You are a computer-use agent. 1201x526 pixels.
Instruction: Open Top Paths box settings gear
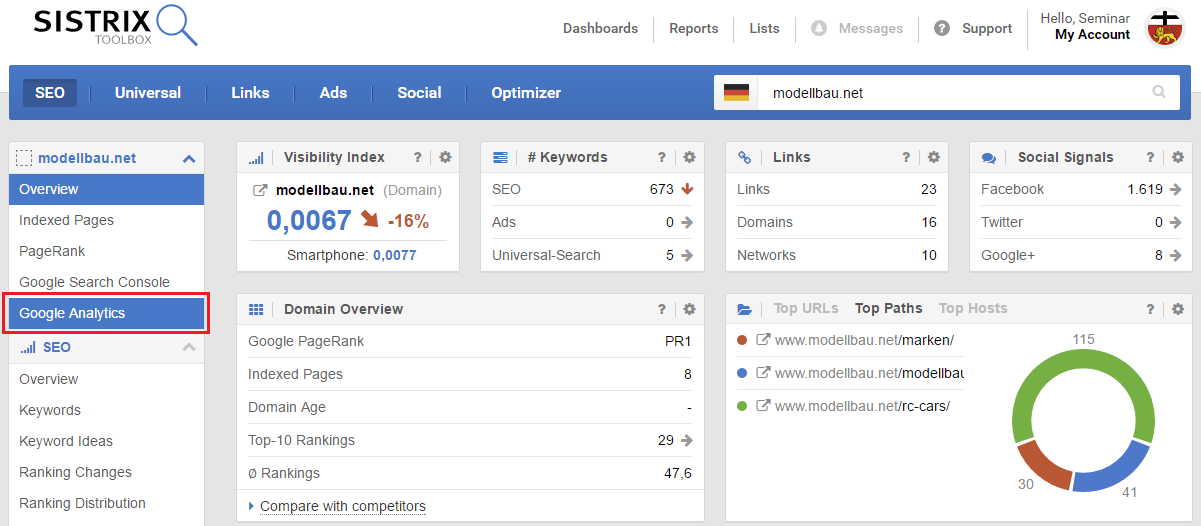1178,309
